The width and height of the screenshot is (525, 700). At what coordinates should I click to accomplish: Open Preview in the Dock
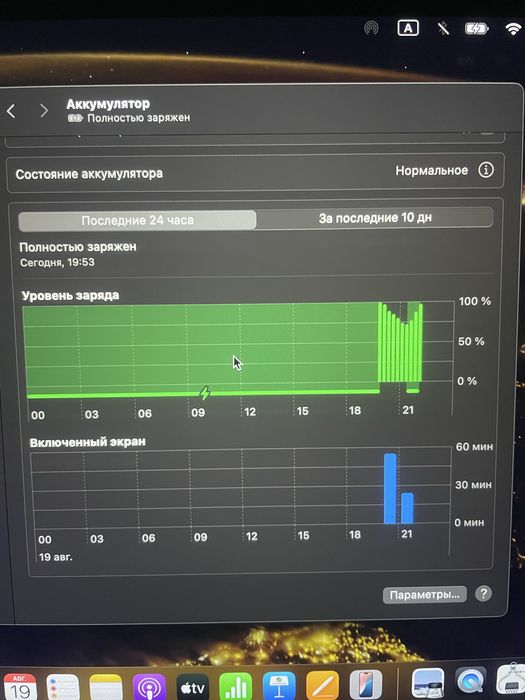tap(427, 684)
